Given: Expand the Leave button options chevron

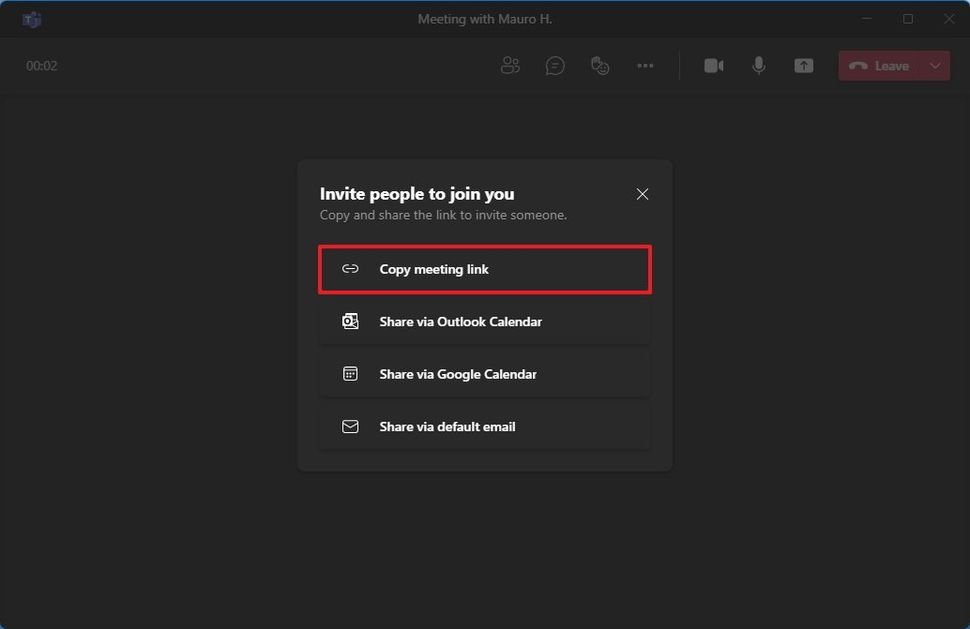Looking at the screenshot, I should [932, 65].
